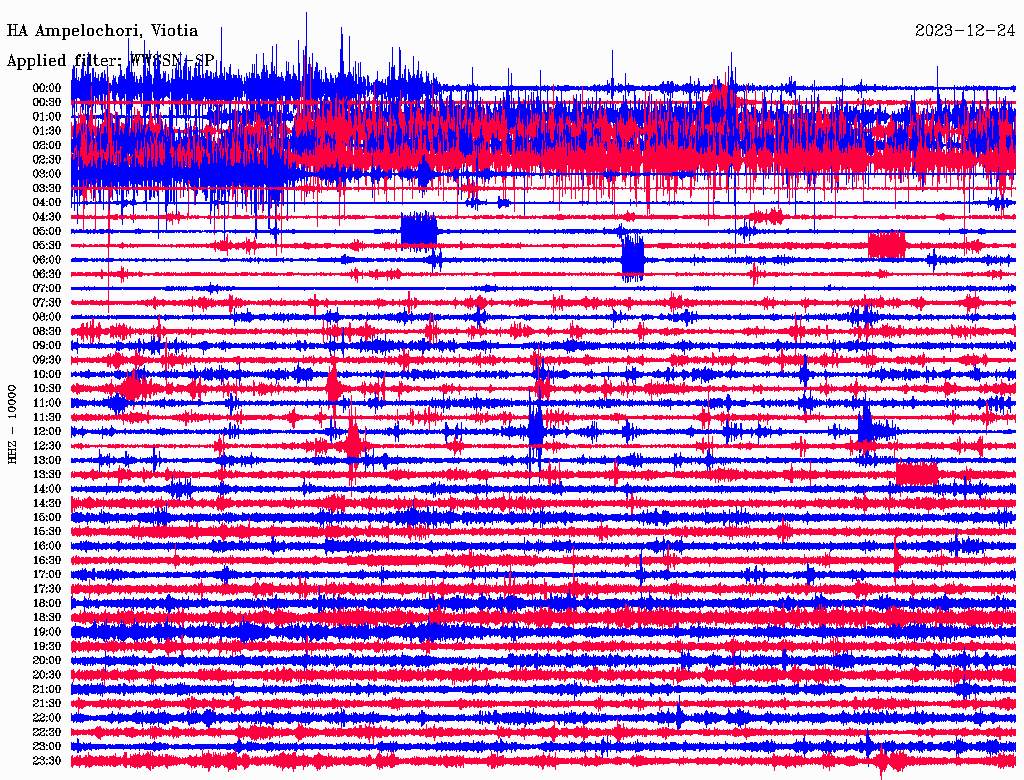Select the 14:30 time row label
Screen dimensions: 1024x780
(47, 503)
